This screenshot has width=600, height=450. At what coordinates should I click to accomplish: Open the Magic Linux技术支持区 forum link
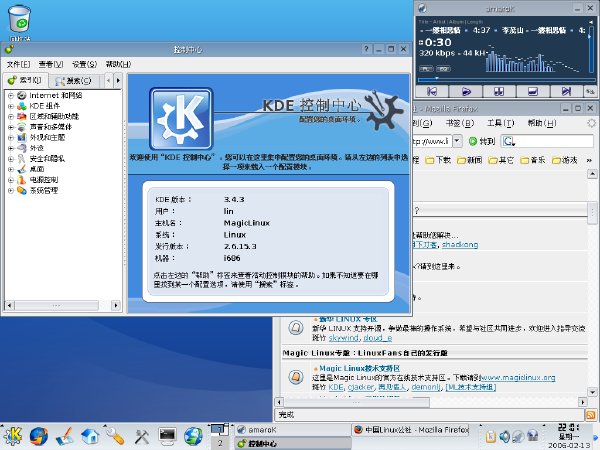point(360,368)
